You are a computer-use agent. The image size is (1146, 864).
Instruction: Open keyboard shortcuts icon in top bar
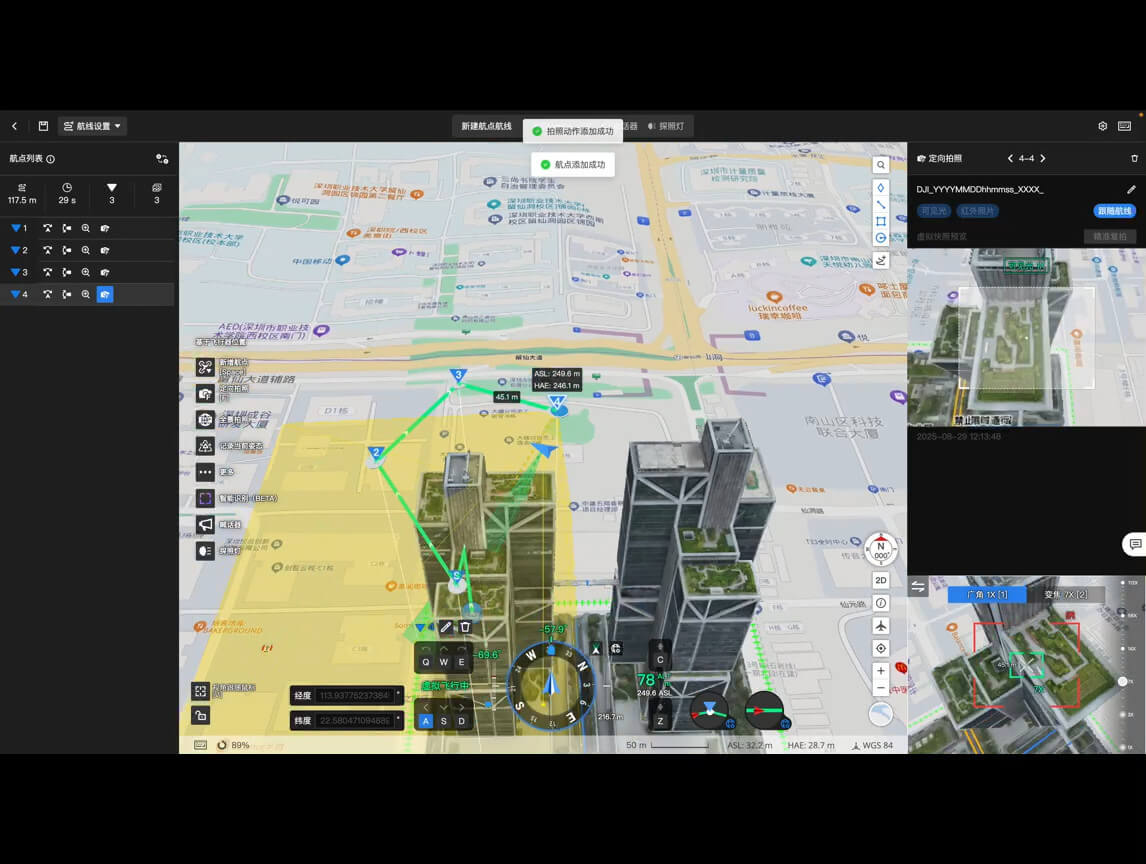[1125, 126]
